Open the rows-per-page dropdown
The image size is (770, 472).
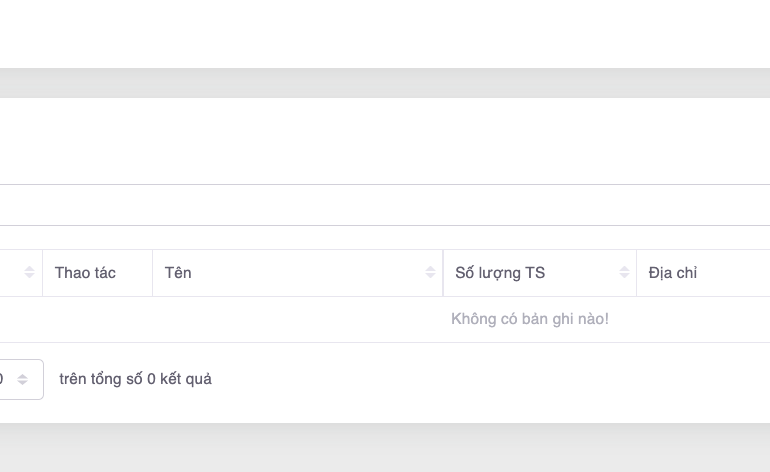[12, 380]
